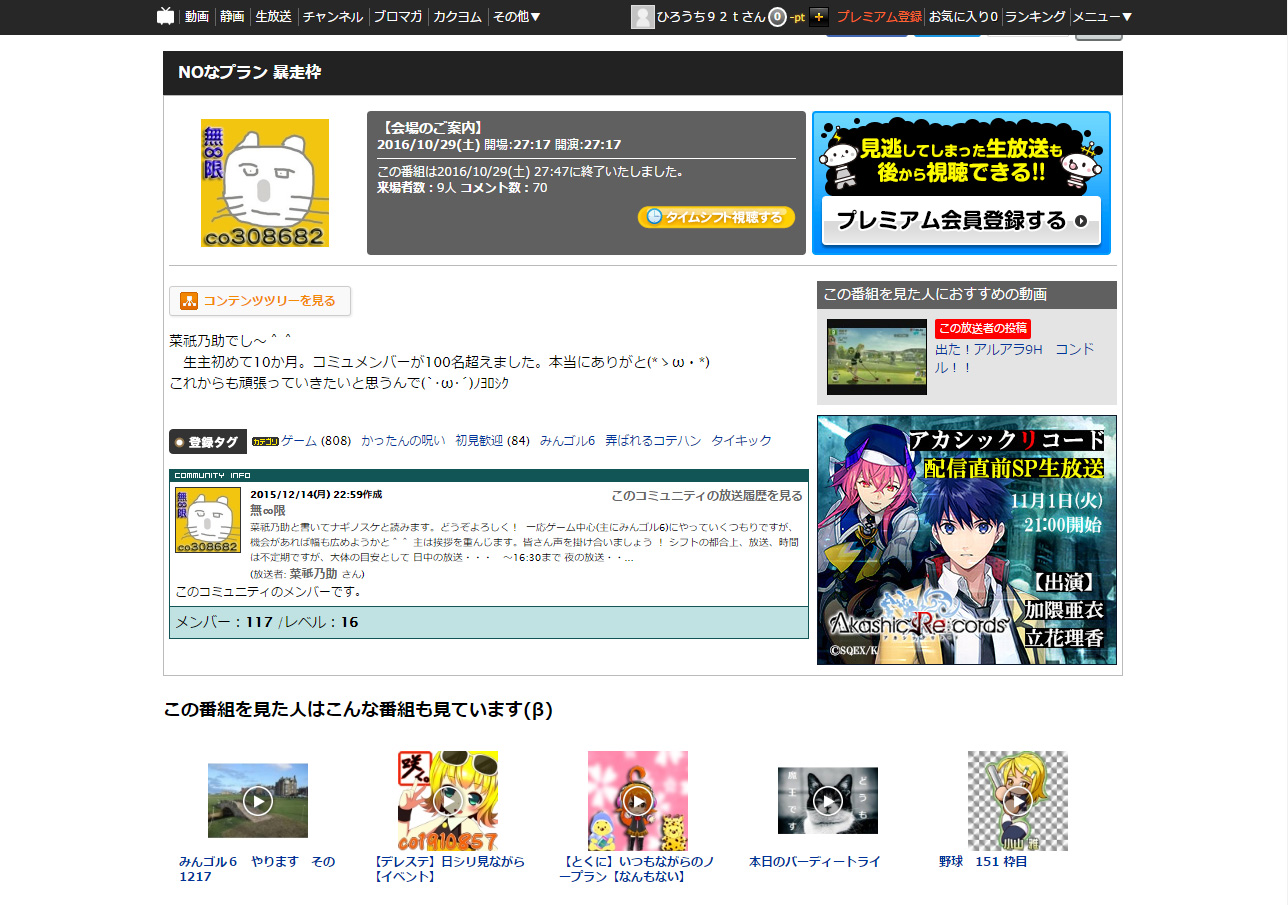Open the チャンネル menu item
Screen dimensions: 1288x905
click(x=333, y=17)
